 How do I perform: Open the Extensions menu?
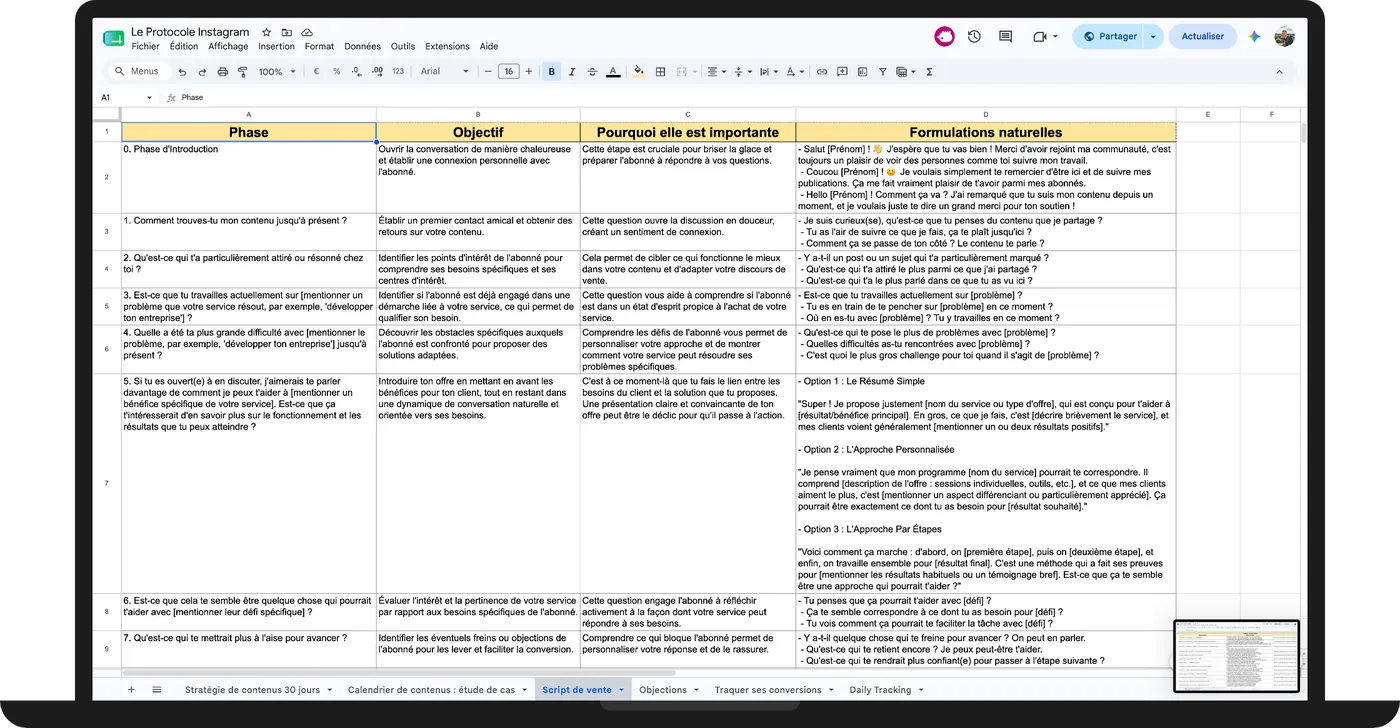point(447,46)
